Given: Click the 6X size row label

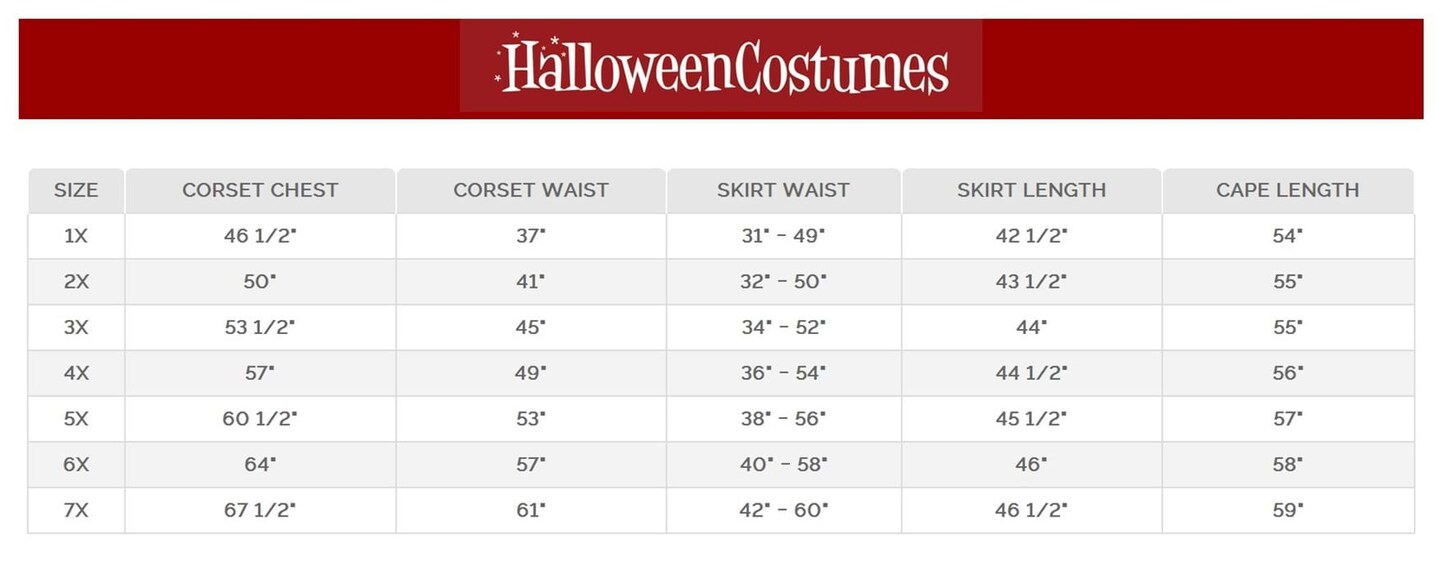Looking at the screenshot, I should (76, 465).
